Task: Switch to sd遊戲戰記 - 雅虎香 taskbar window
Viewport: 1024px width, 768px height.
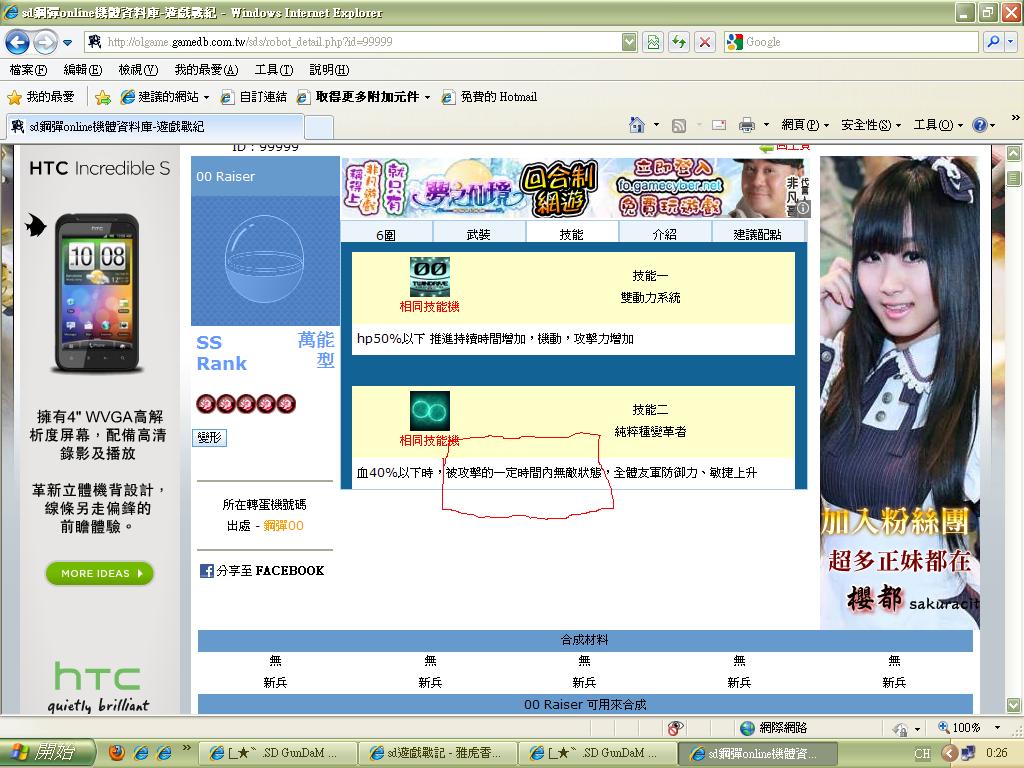Action: pyautogui.click(x=437, y=753)
